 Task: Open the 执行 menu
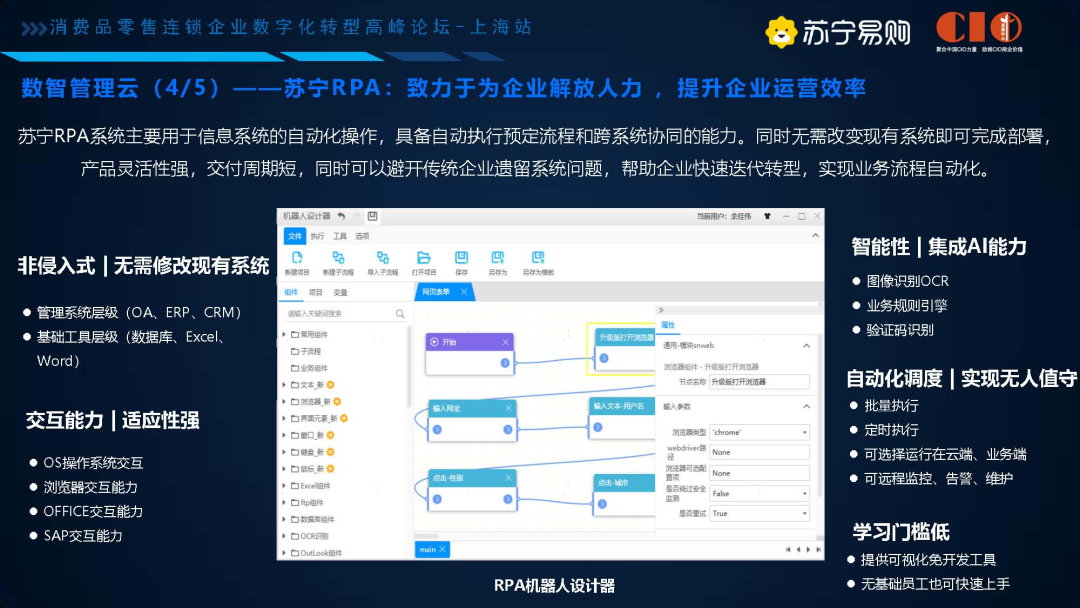pos(317,236)
